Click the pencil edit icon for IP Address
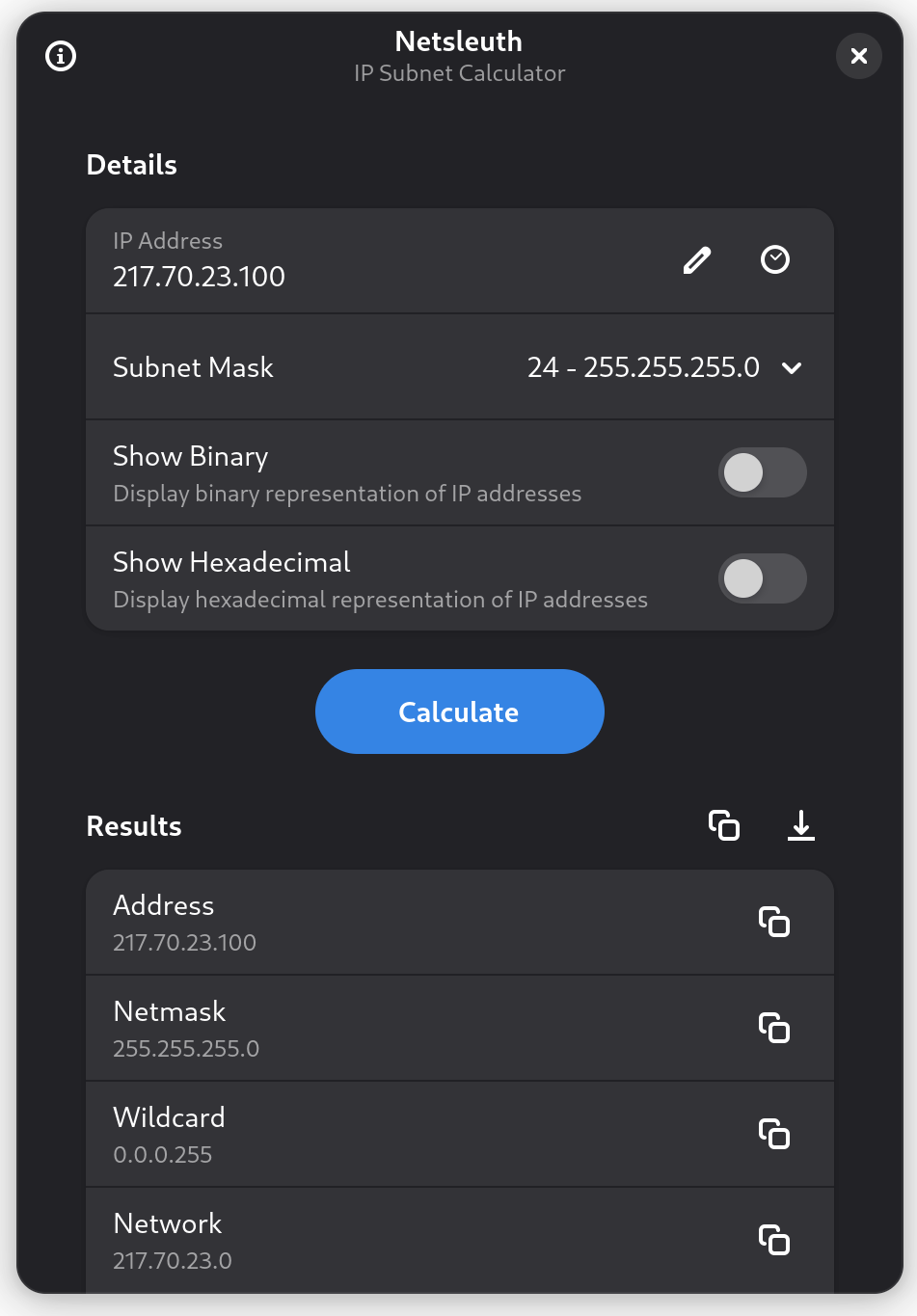Viewport: 917px width, 1316px height. pyautogui.click(x=697, y=260)
